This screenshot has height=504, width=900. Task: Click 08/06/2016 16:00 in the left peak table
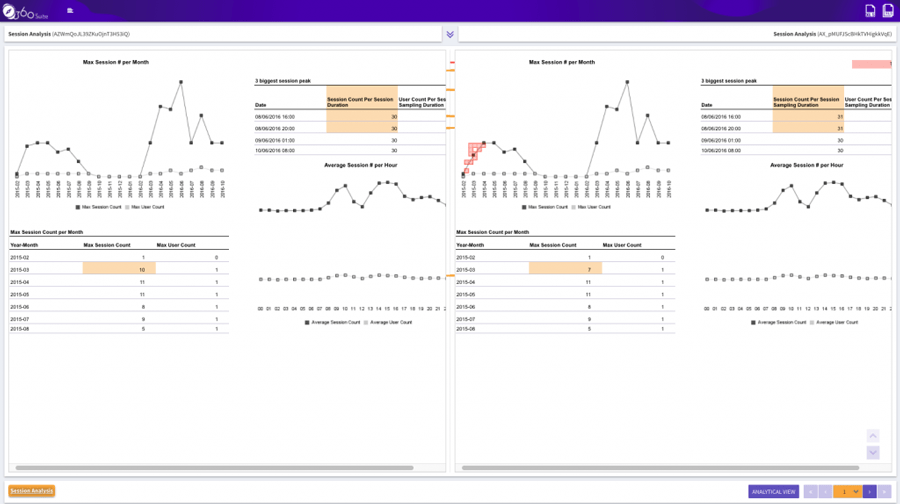click(x=275, y=117)
